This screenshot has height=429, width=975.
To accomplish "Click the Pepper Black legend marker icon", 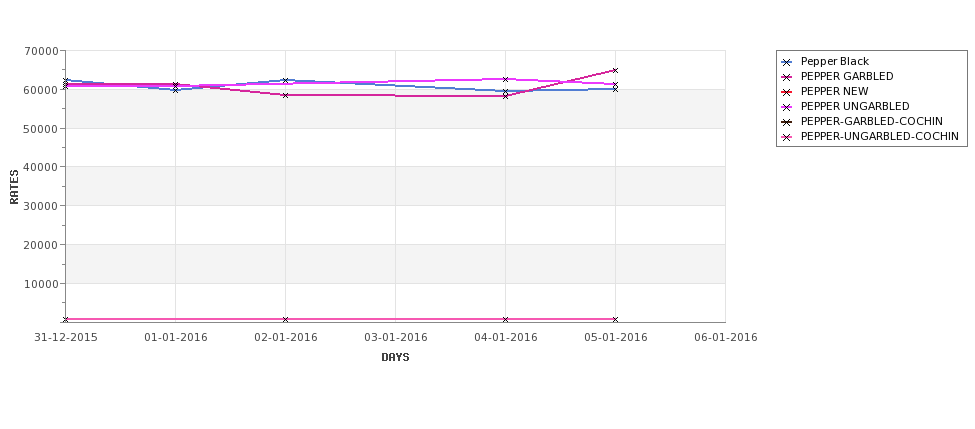I will pyautogui.click(x=787, y=62).
